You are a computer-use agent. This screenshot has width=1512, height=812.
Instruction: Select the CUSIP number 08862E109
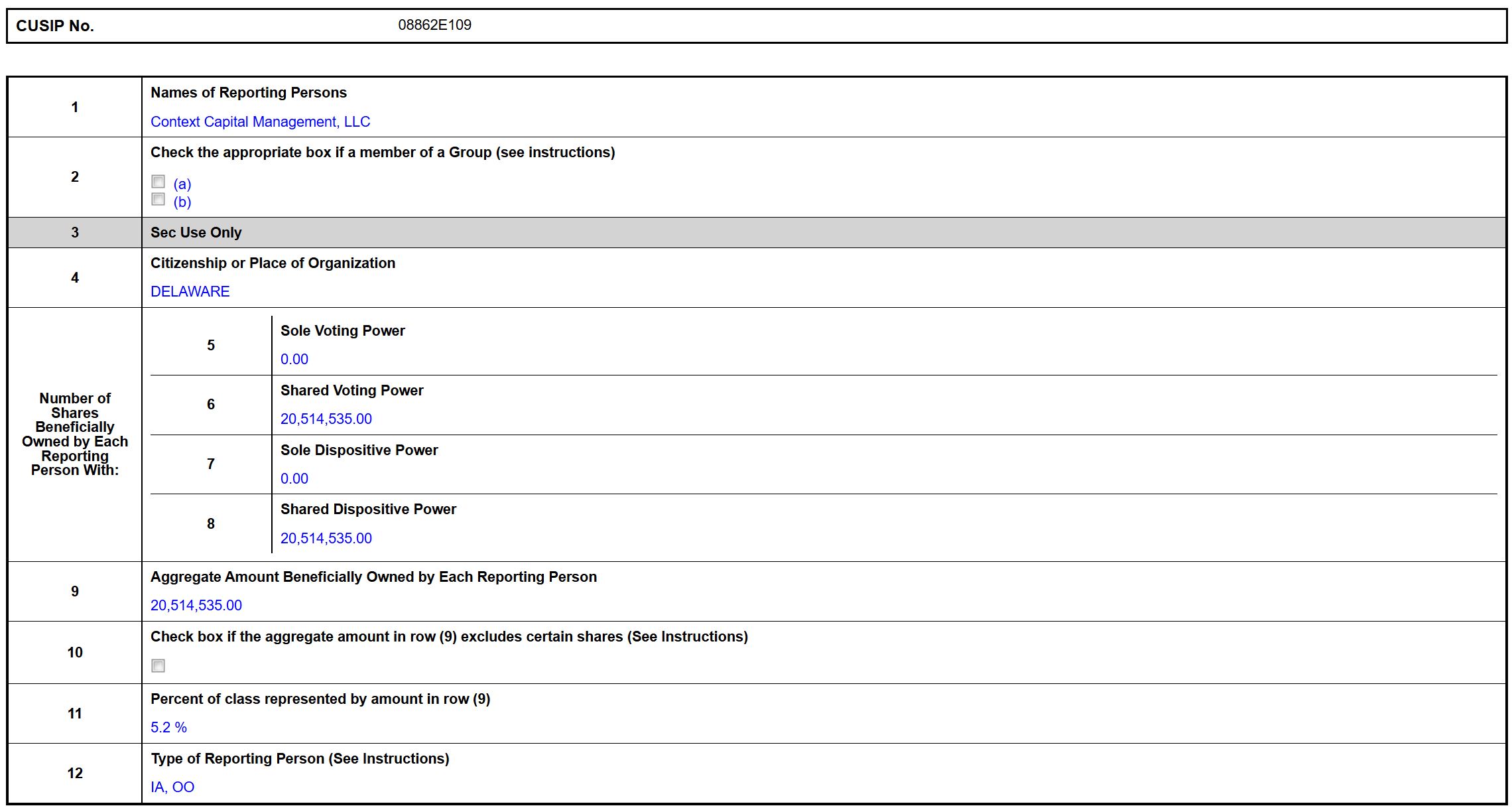click(434, 25)
